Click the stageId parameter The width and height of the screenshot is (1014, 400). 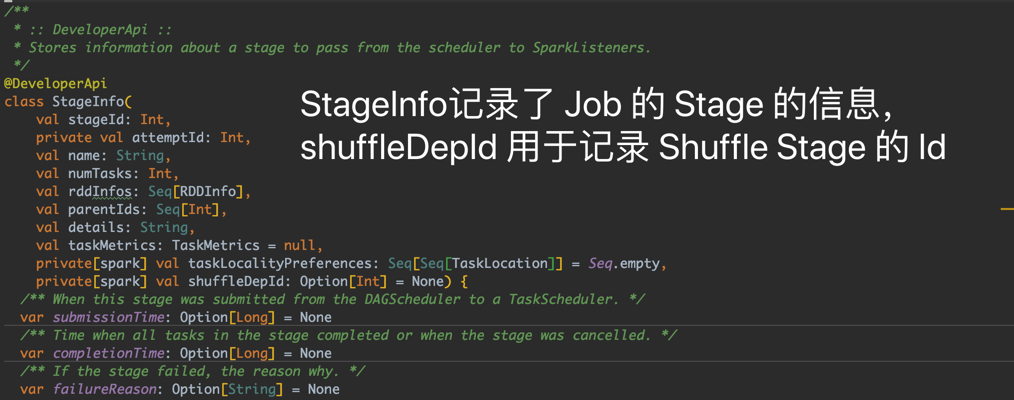pos(99,120)
